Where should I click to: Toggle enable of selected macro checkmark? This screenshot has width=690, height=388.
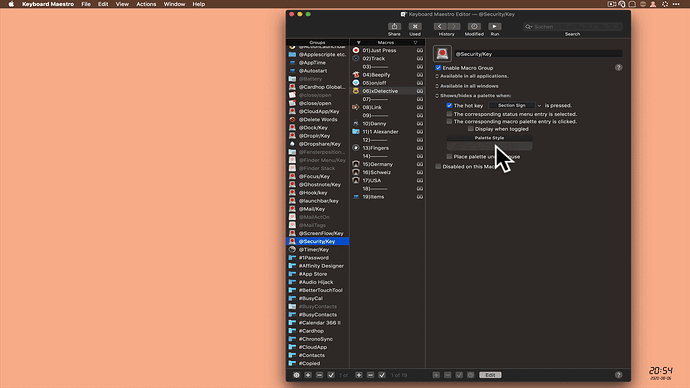coord(382,375)
